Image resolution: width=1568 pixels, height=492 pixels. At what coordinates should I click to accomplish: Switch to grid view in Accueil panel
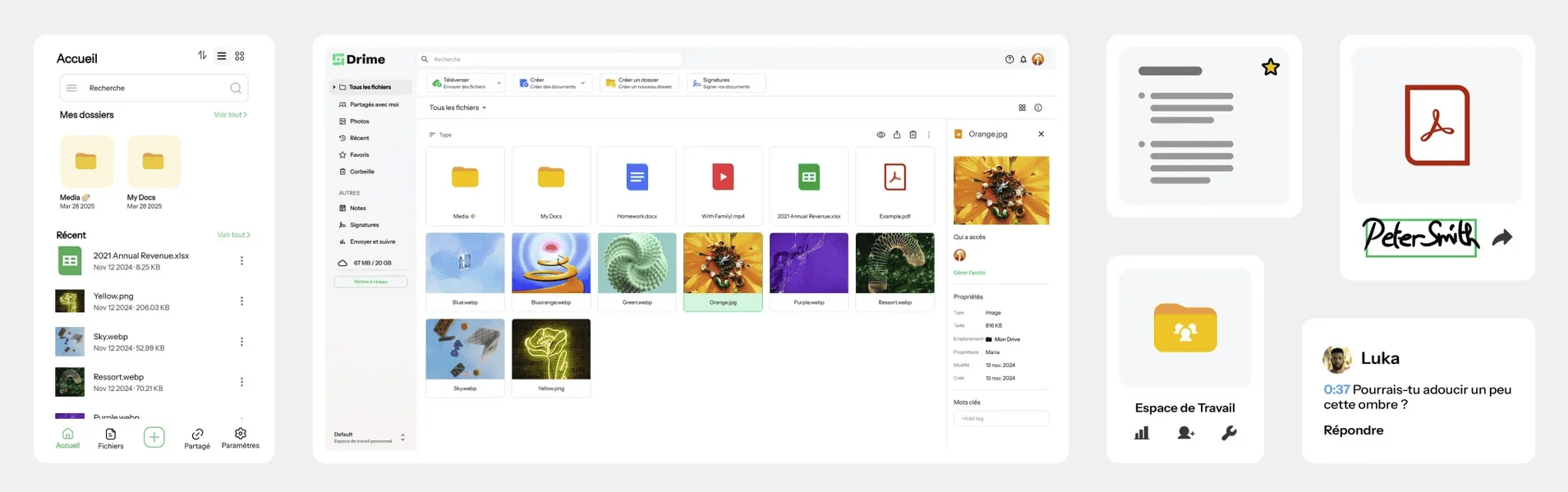click(240, 56)
